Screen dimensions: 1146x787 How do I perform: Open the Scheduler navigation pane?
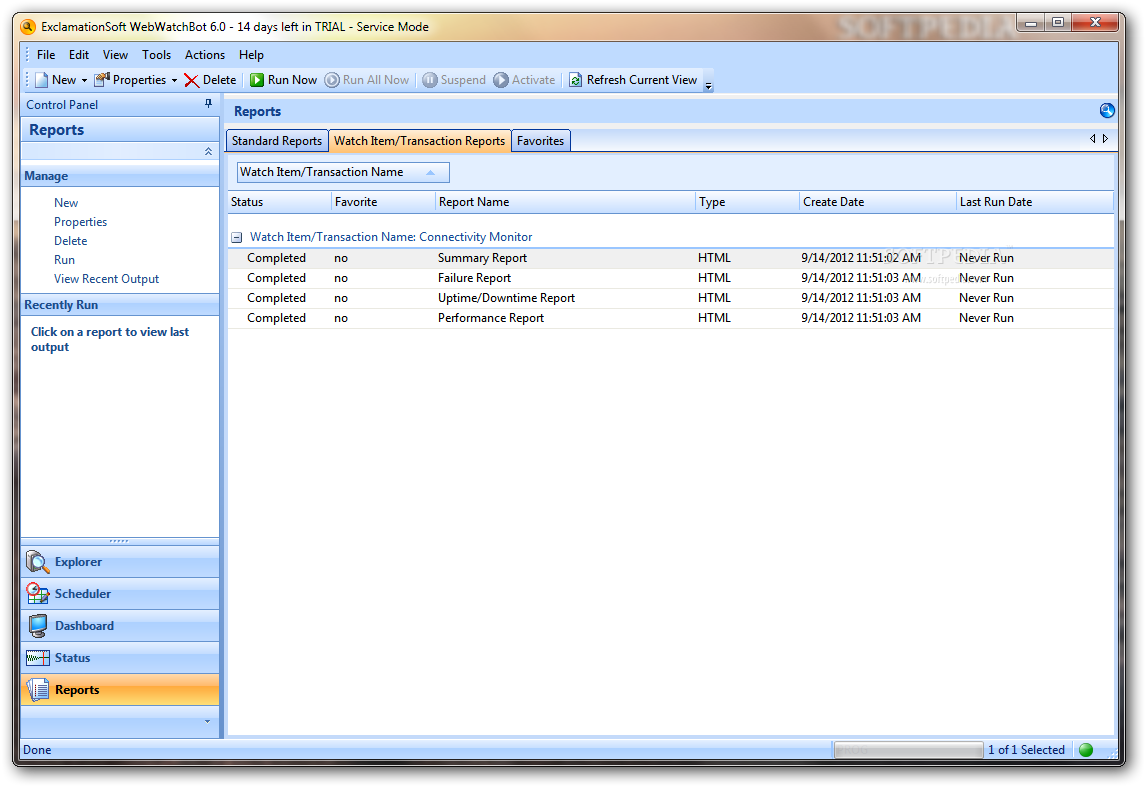120,594
